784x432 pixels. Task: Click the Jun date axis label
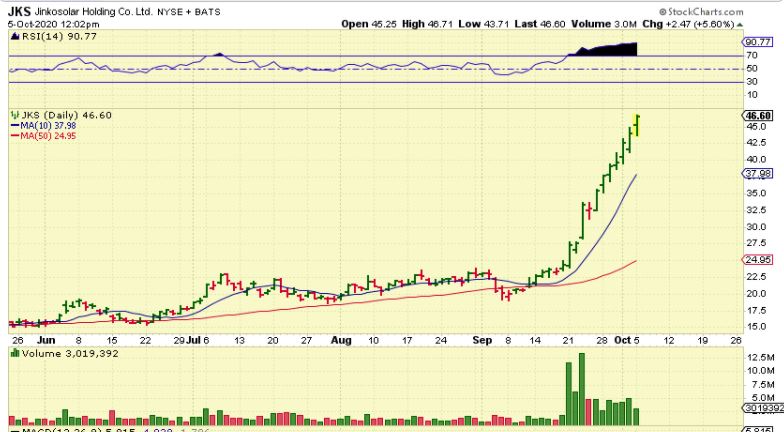pyautogui.click(x=46, y=340)
